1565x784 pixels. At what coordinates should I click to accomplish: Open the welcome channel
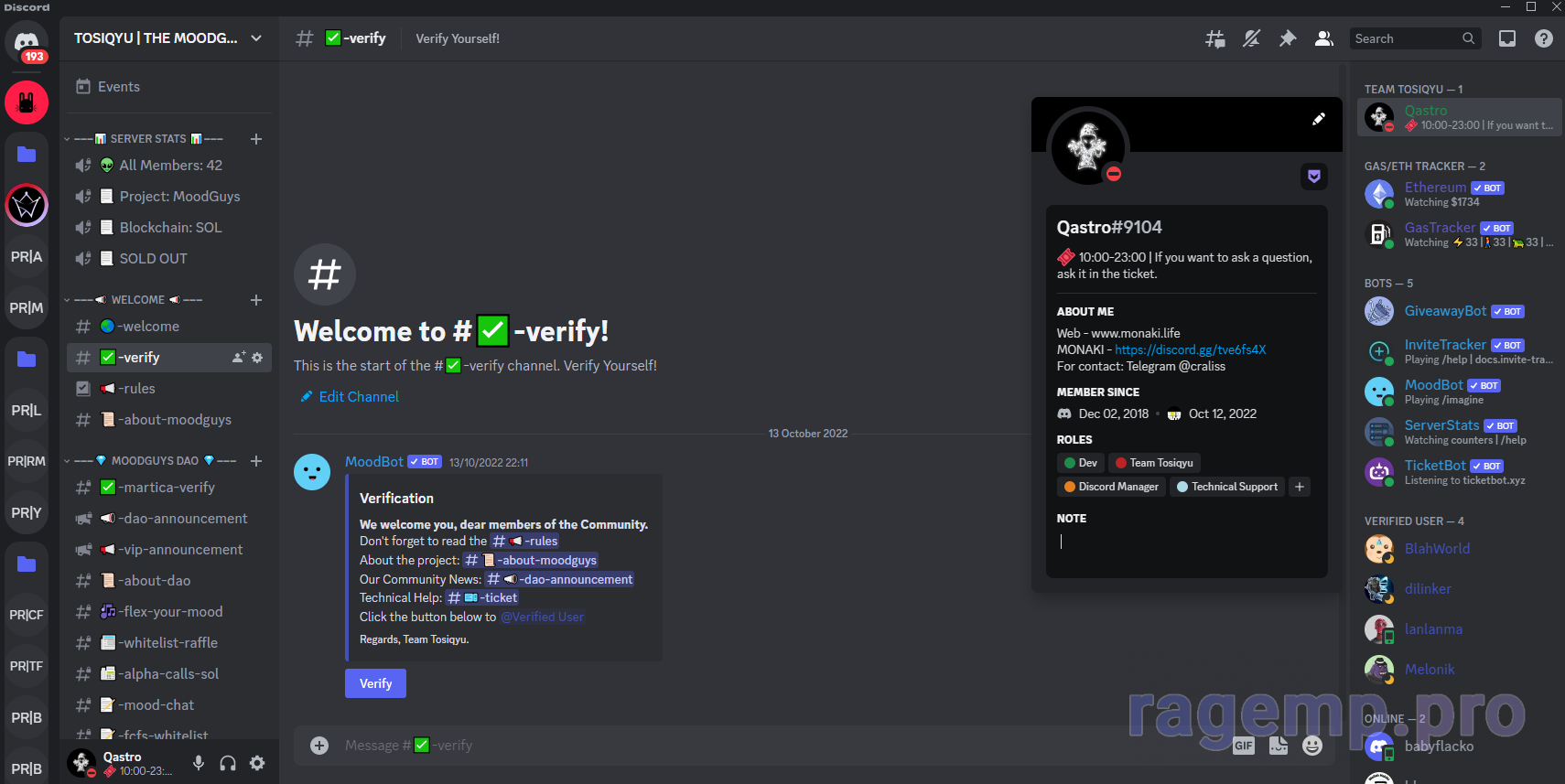[169, 327]
